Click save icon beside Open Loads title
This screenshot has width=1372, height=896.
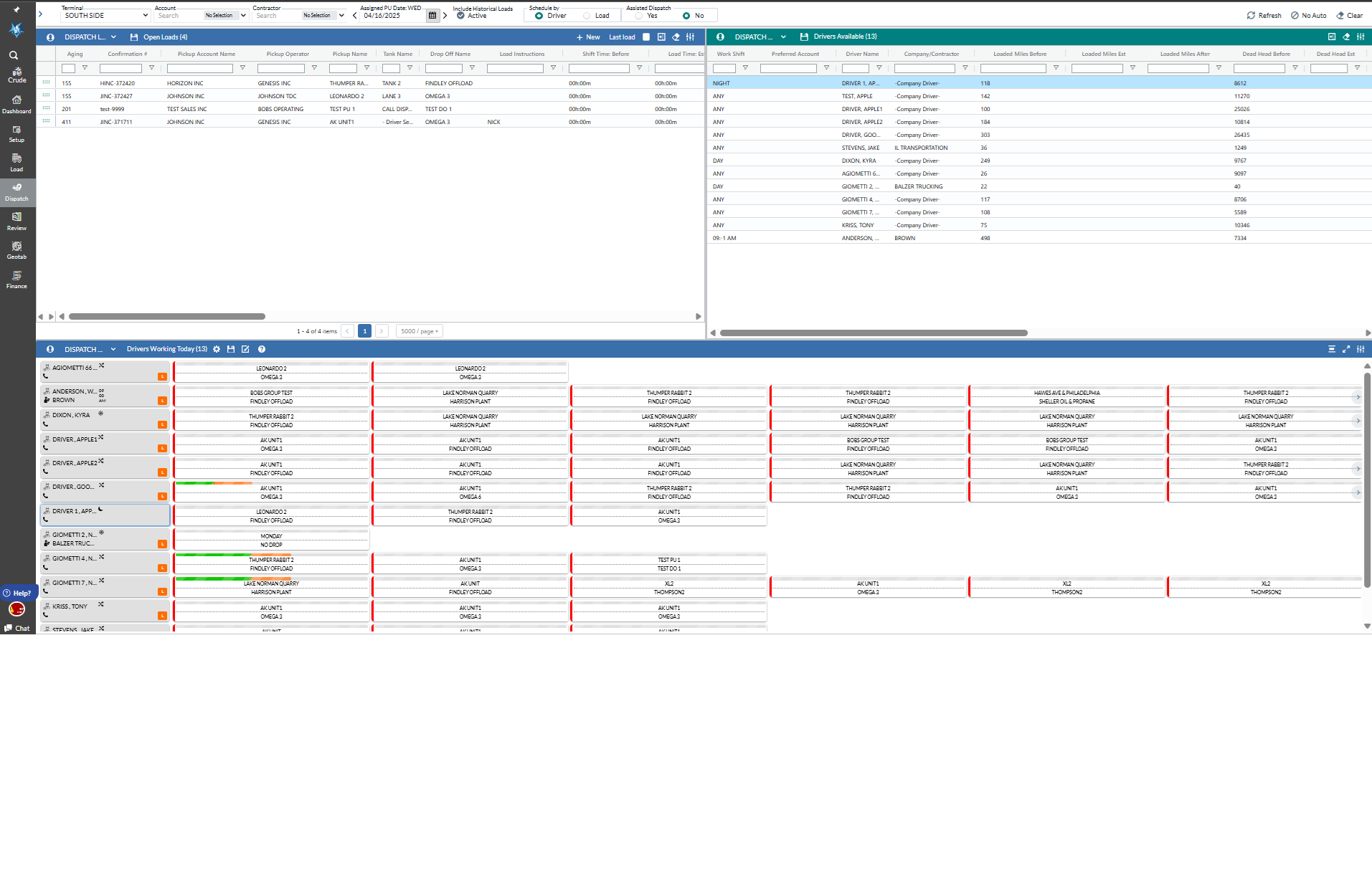(x=134, y=37)
